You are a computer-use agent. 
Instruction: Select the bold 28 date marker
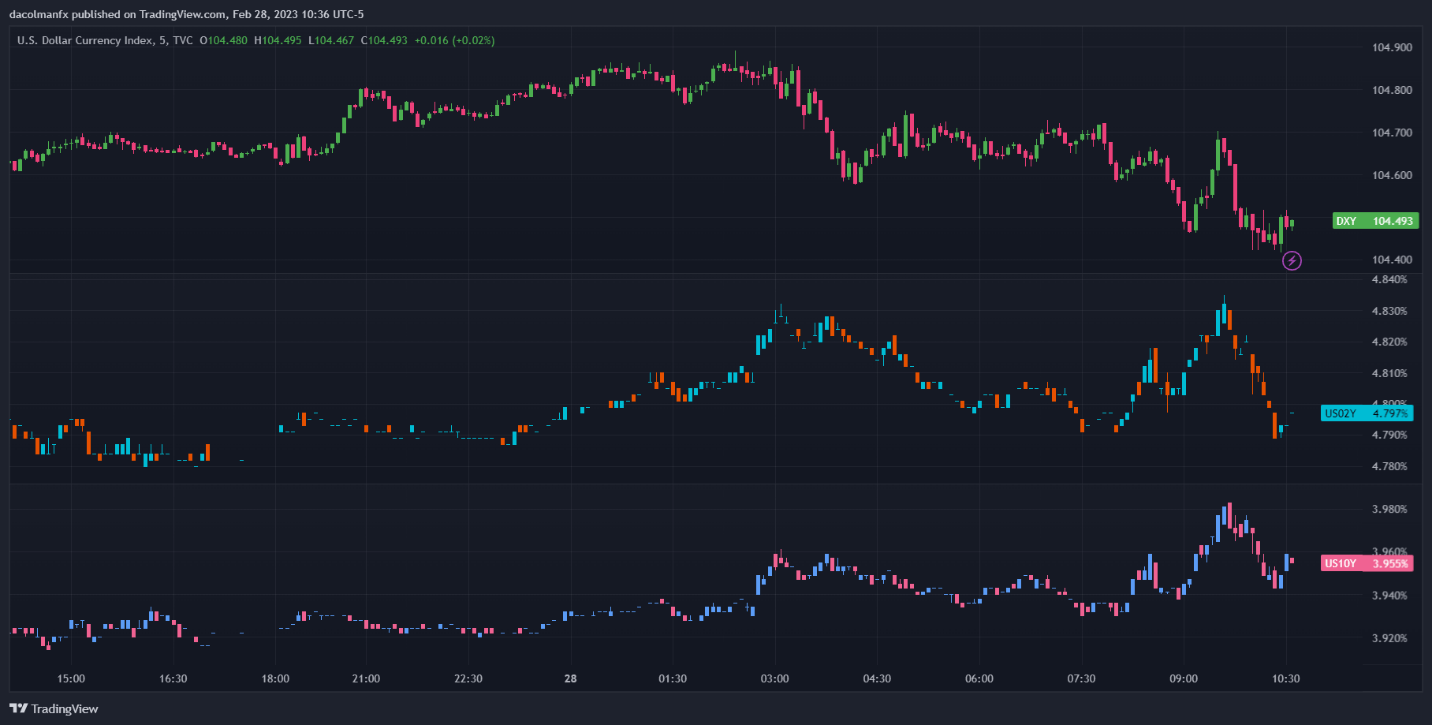tap(570, 678)
